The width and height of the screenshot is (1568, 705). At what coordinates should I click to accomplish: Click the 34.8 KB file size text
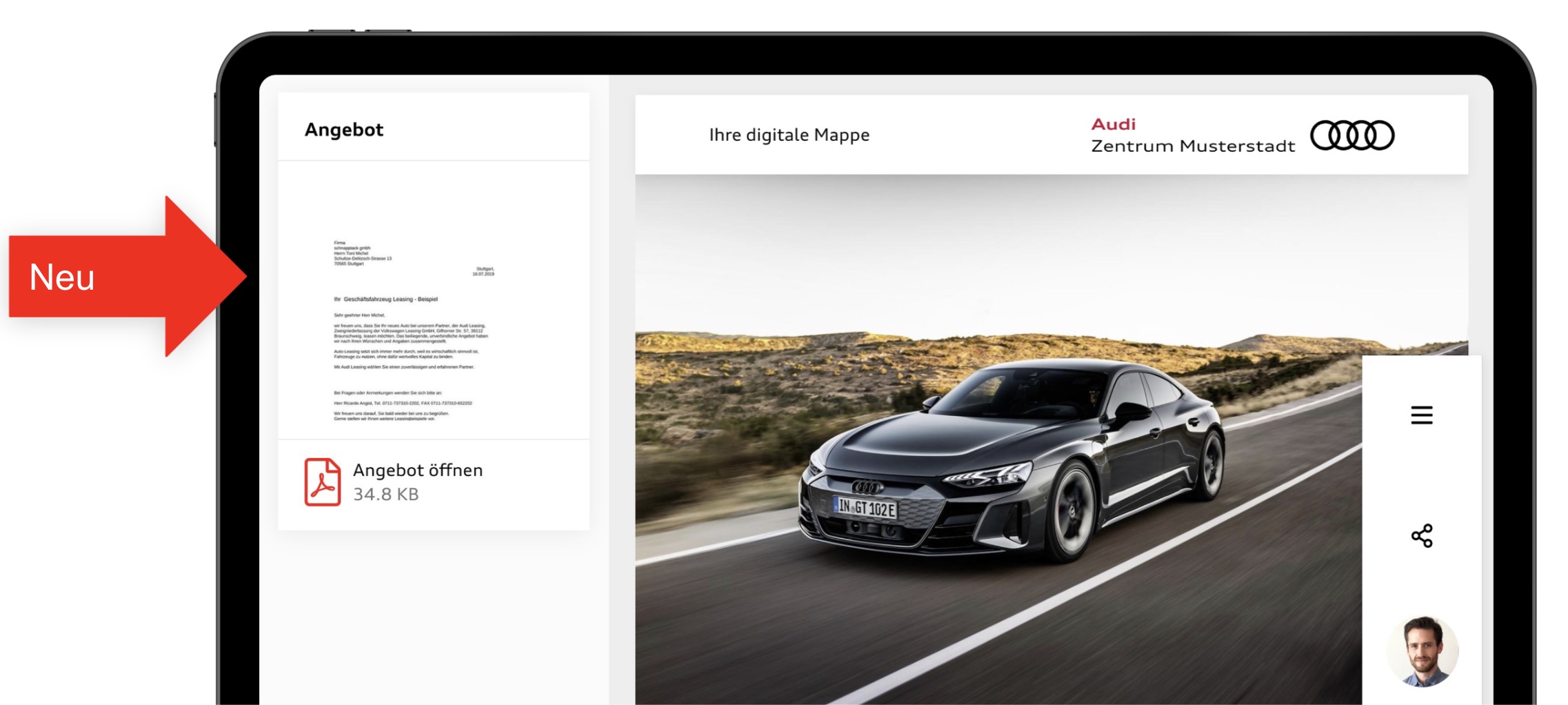385,494
